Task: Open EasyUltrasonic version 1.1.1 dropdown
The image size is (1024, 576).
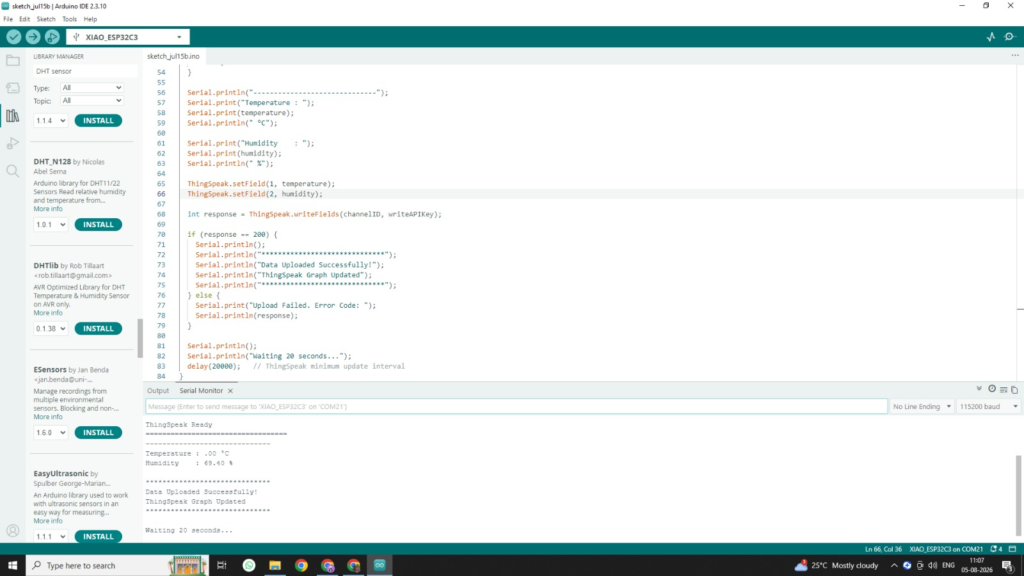Action: click(50, 536)
